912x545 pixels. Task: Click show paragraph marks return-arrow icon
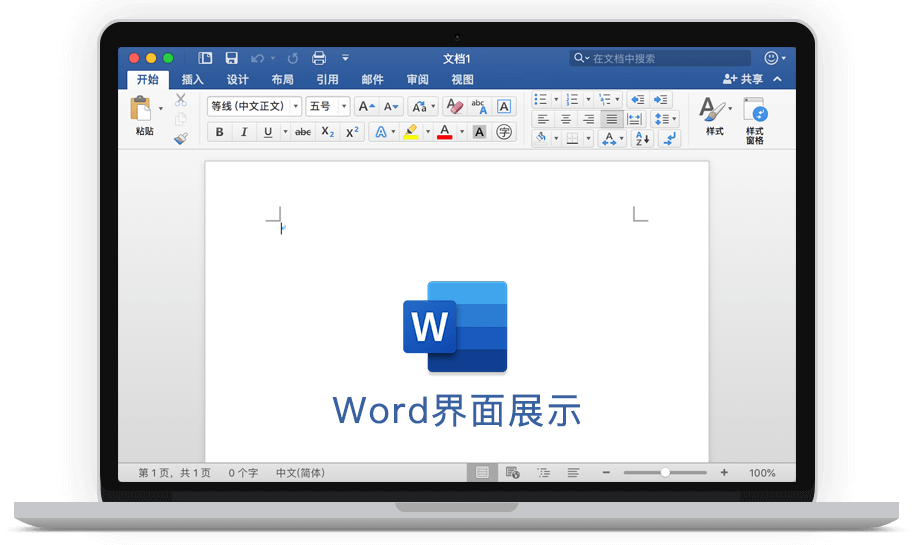tap(669, 138)
